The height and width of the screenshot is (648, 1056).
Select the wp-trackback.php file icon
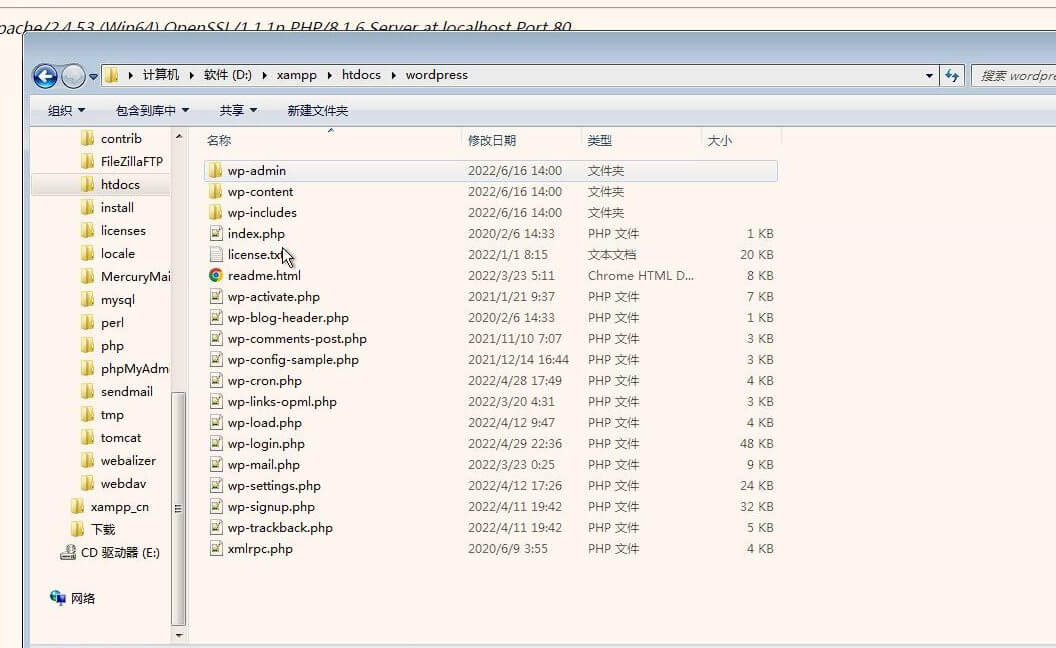point(216,527)
